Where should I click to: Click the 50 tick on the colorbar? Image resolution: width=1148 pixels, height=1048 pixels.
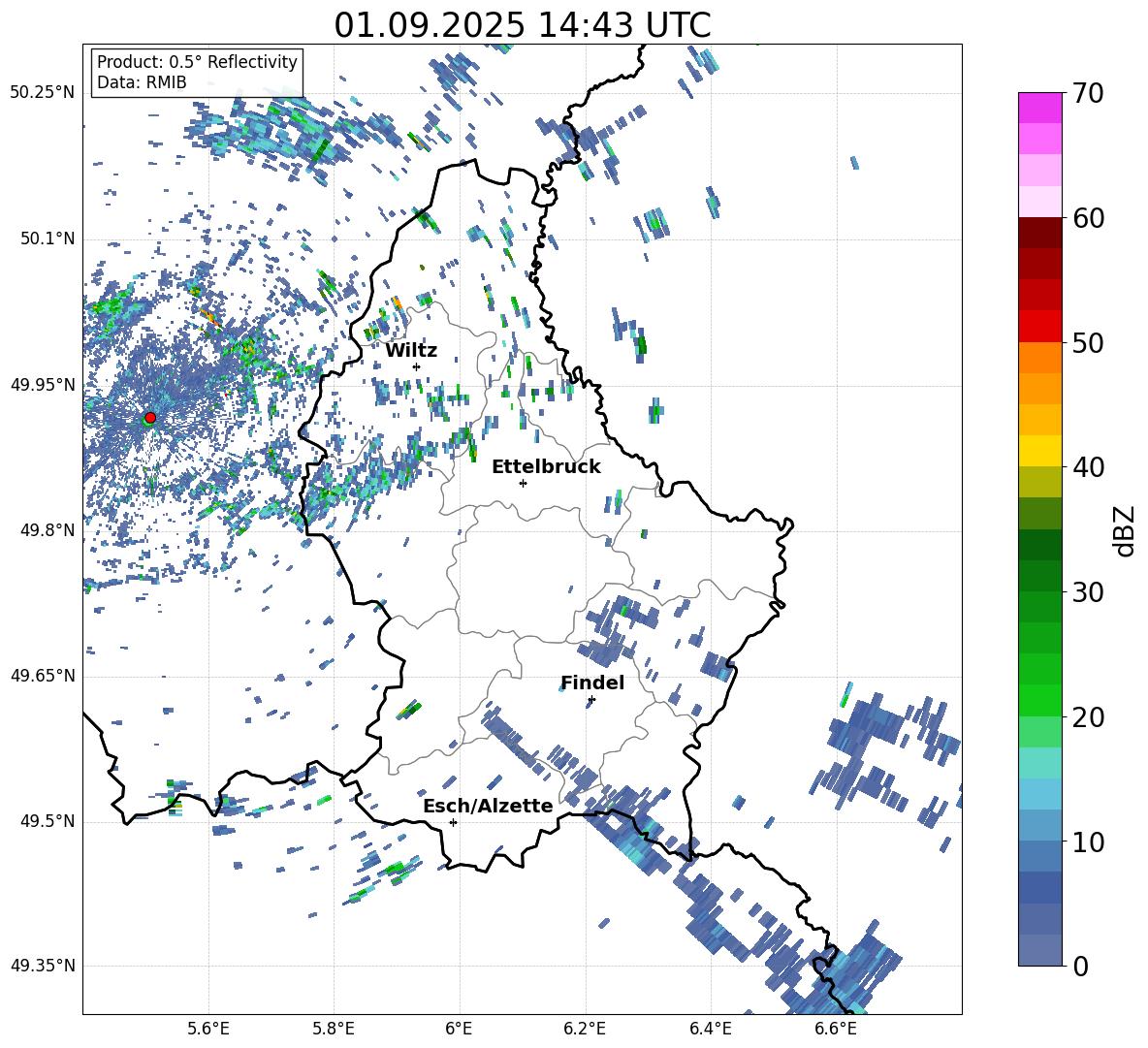pyautogui.click(x=1087, y=342)
